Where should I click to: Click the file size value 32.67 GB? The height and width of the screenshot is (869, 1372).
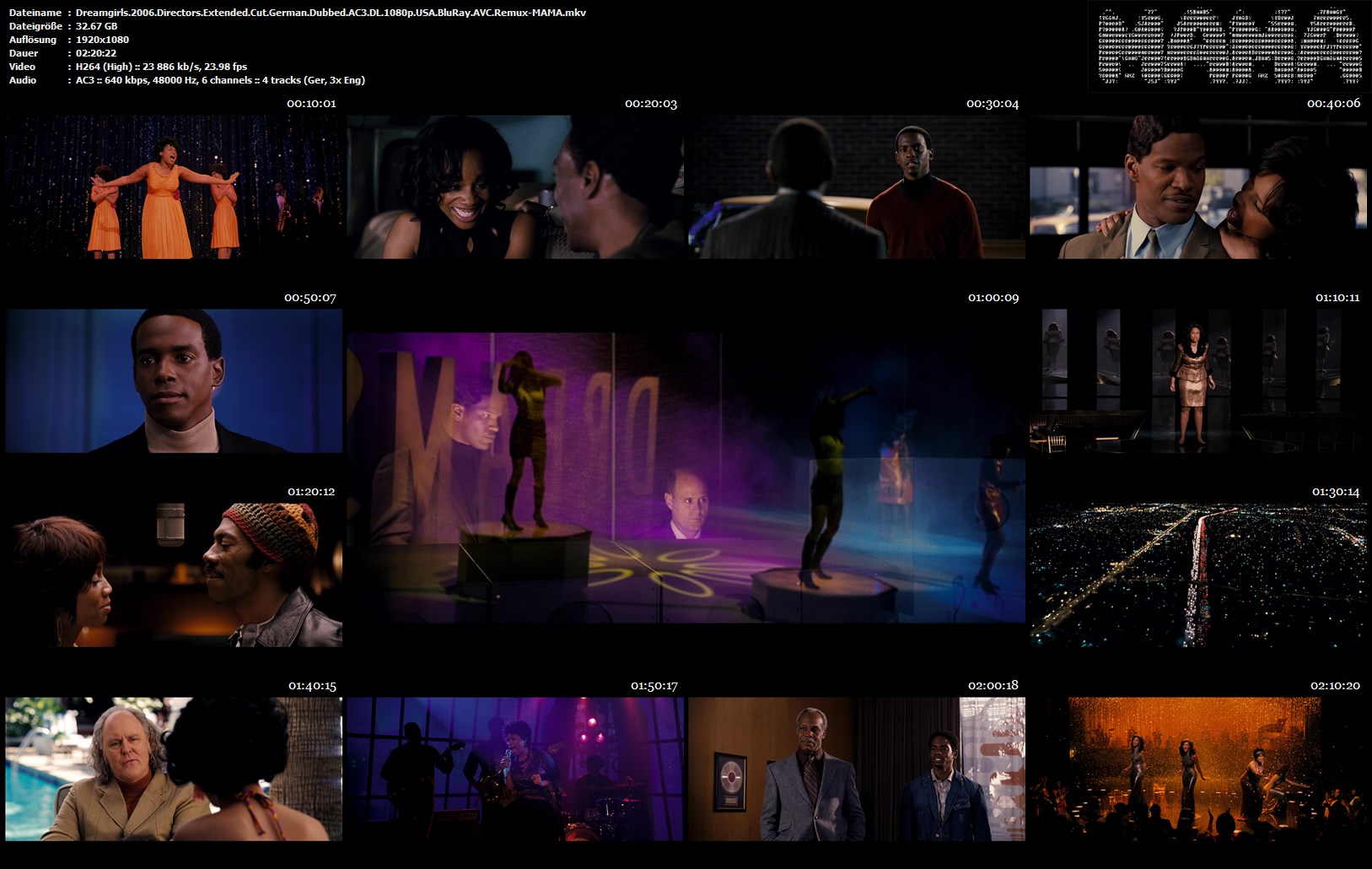(96, 26)
